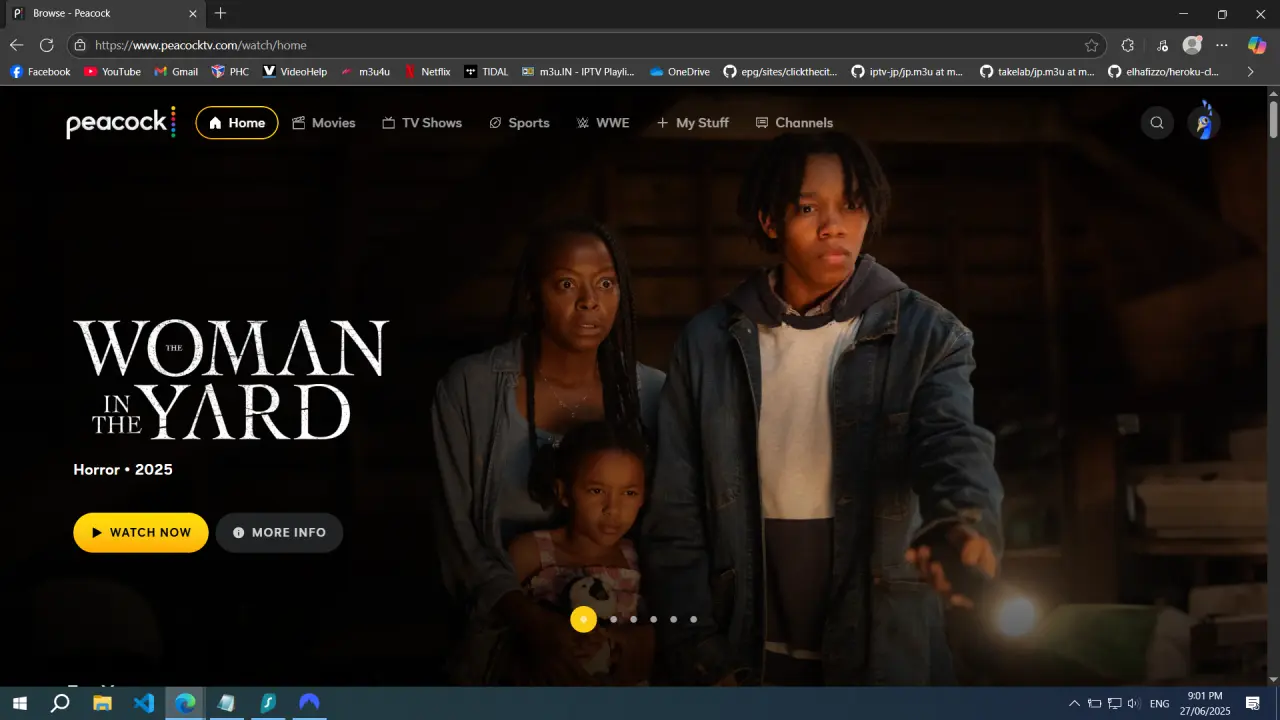
Task: Open Gmail bookmark
Action: tap(176, 72)
